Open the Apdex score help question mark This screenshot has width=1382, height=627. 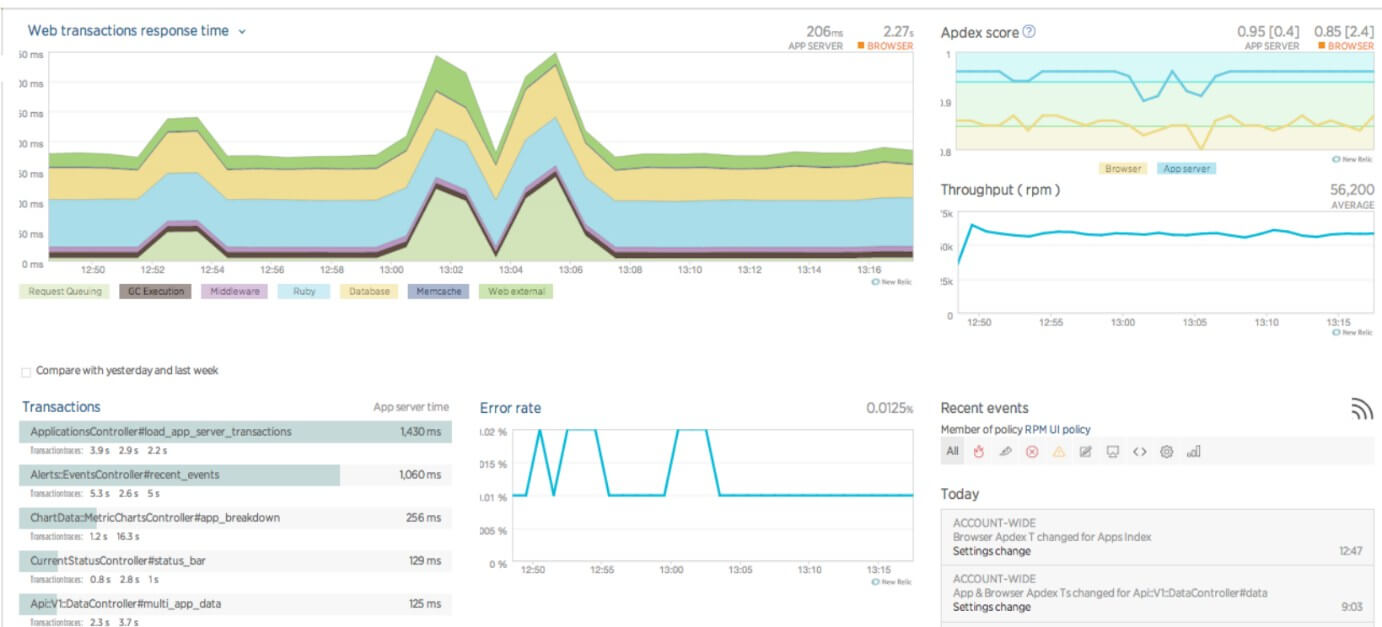pos(1029,32)
